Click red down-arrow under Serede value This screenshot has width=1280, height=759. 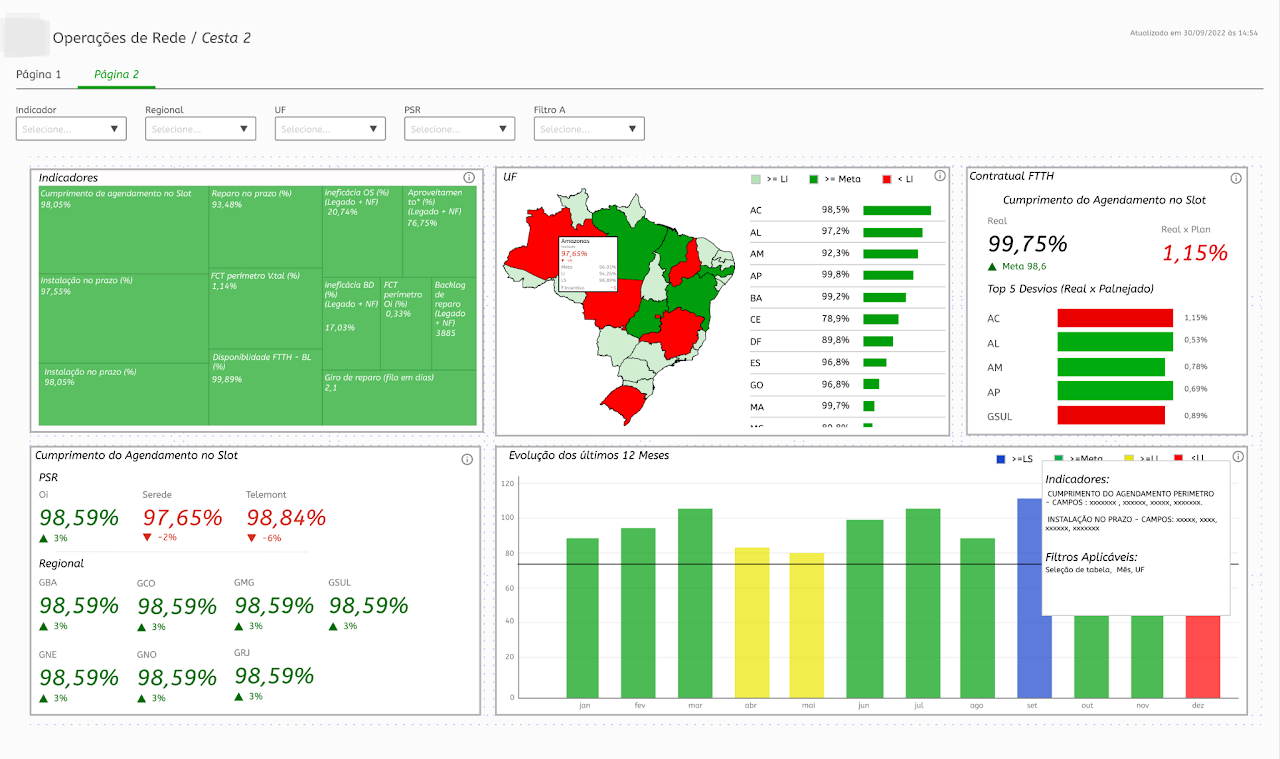click(147, 537)
